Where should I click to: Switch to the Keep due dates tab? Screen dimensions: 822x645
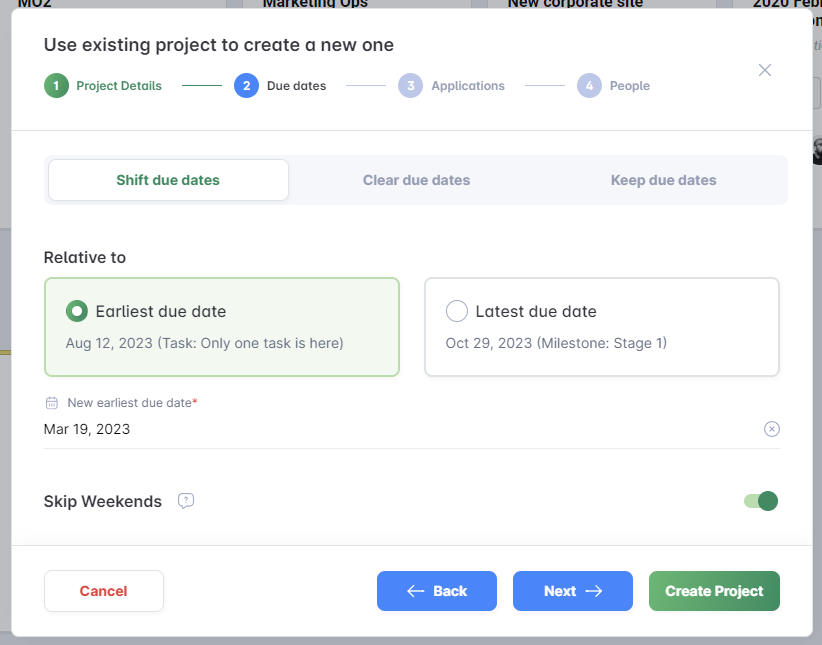[663, 181]
